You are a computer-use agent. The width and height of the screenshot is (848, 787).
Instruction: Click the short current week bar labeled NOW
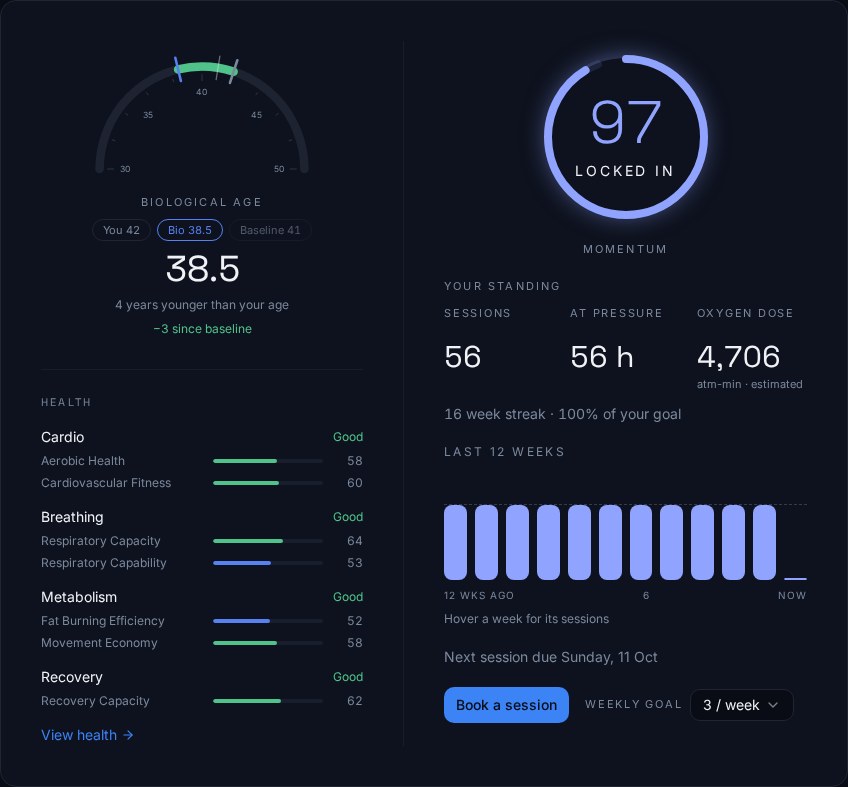coord(795,579)
